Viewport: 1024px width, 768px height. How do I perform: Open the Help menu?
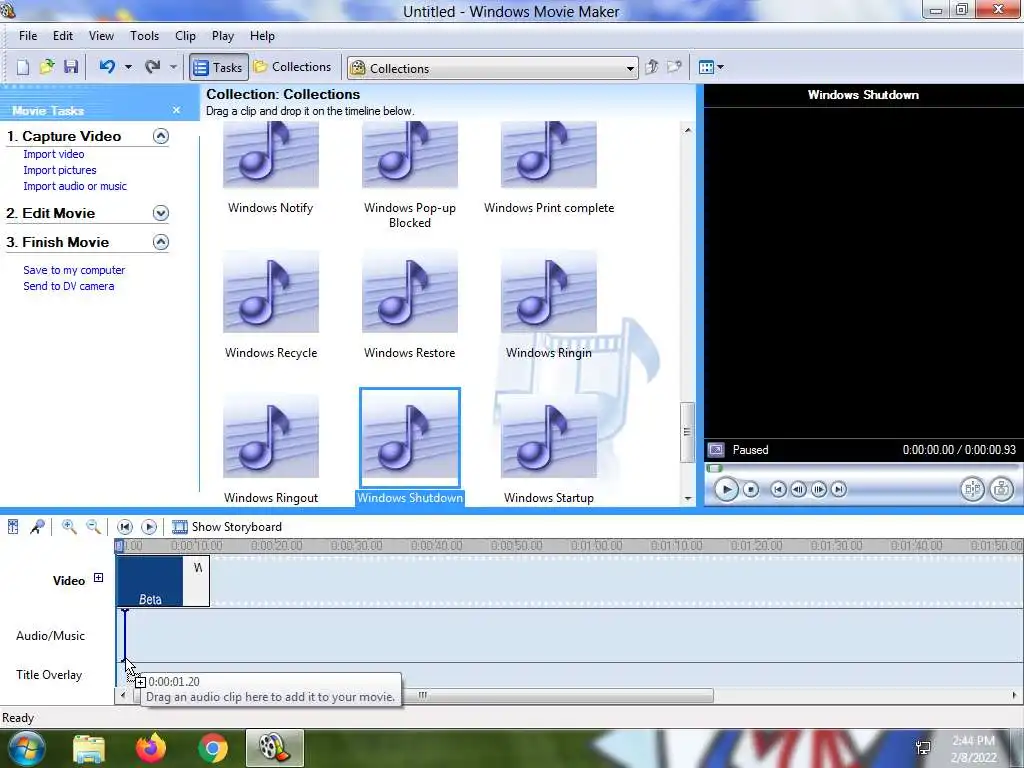tap(262, 36)
